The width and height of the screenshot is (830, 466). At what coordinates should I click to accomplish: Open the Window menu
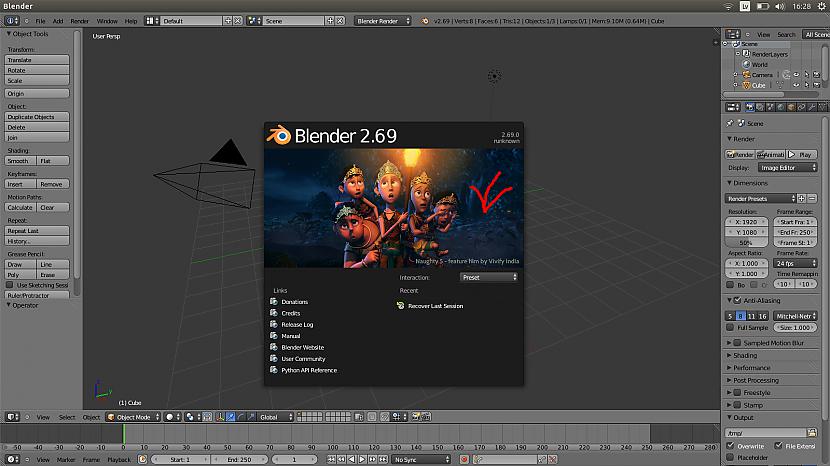point(107,21)
